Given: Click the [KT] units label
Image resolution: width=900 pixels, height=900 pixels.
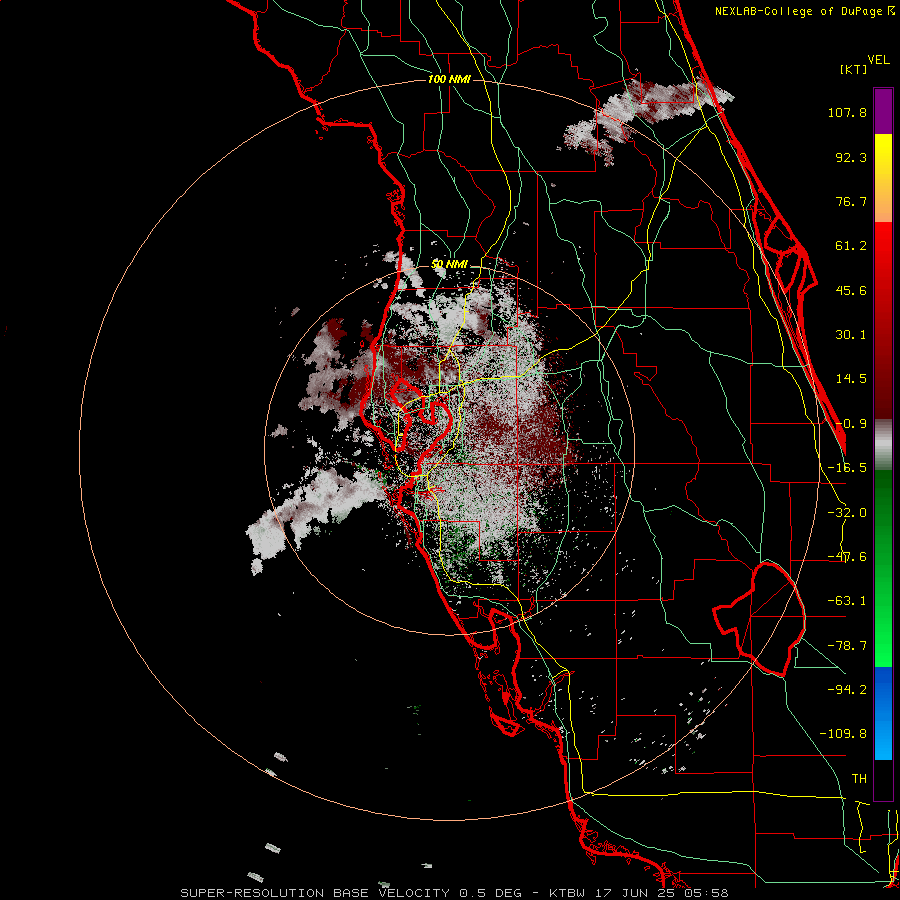Looking at the screenshot, I should pyautogui.click(x=854, y=69).
